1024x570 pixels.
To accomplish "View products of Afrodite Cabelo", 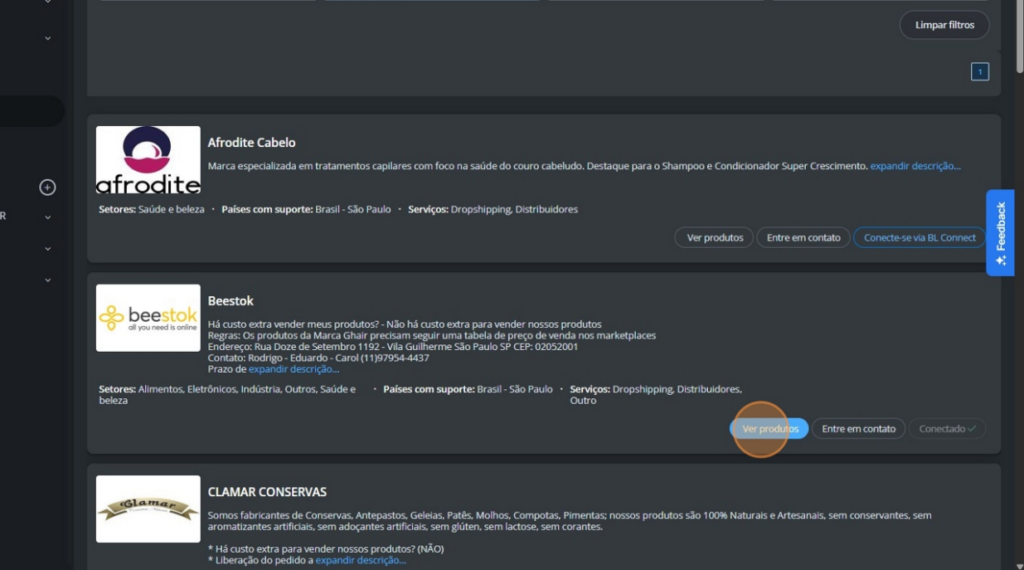I will click(714, 238).
